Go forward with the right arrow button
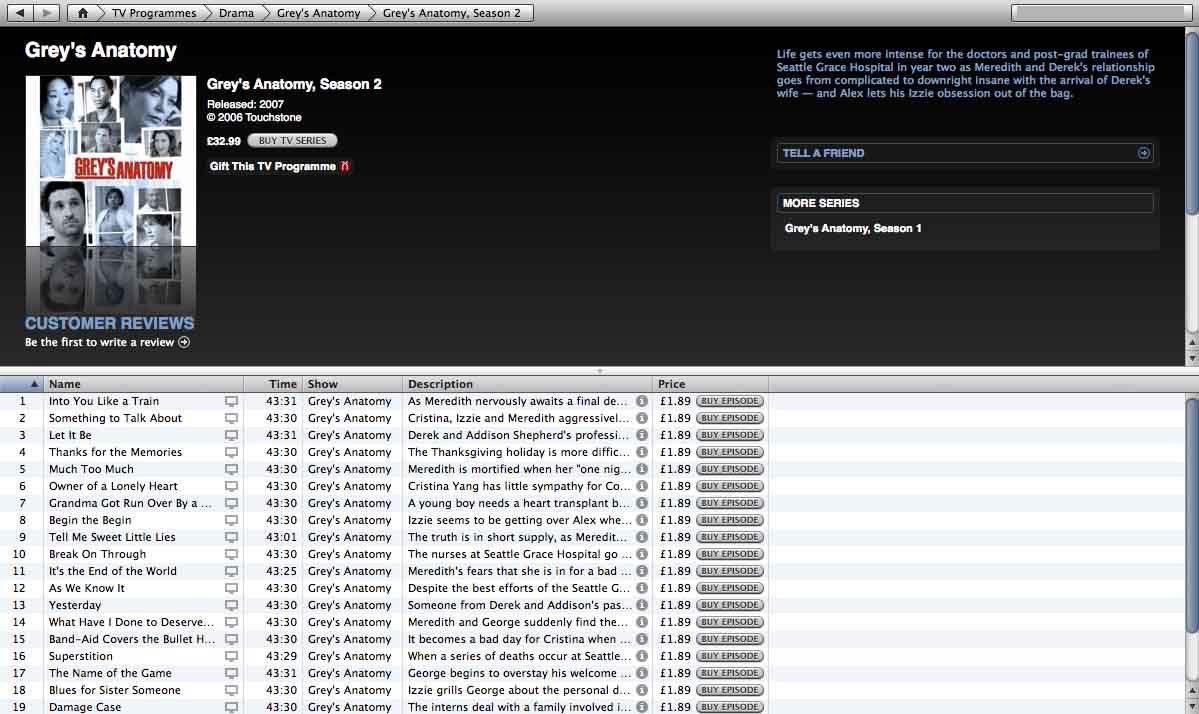This screenshot has width=1199, height=714. pyautogui.click(x=46, y=13)
